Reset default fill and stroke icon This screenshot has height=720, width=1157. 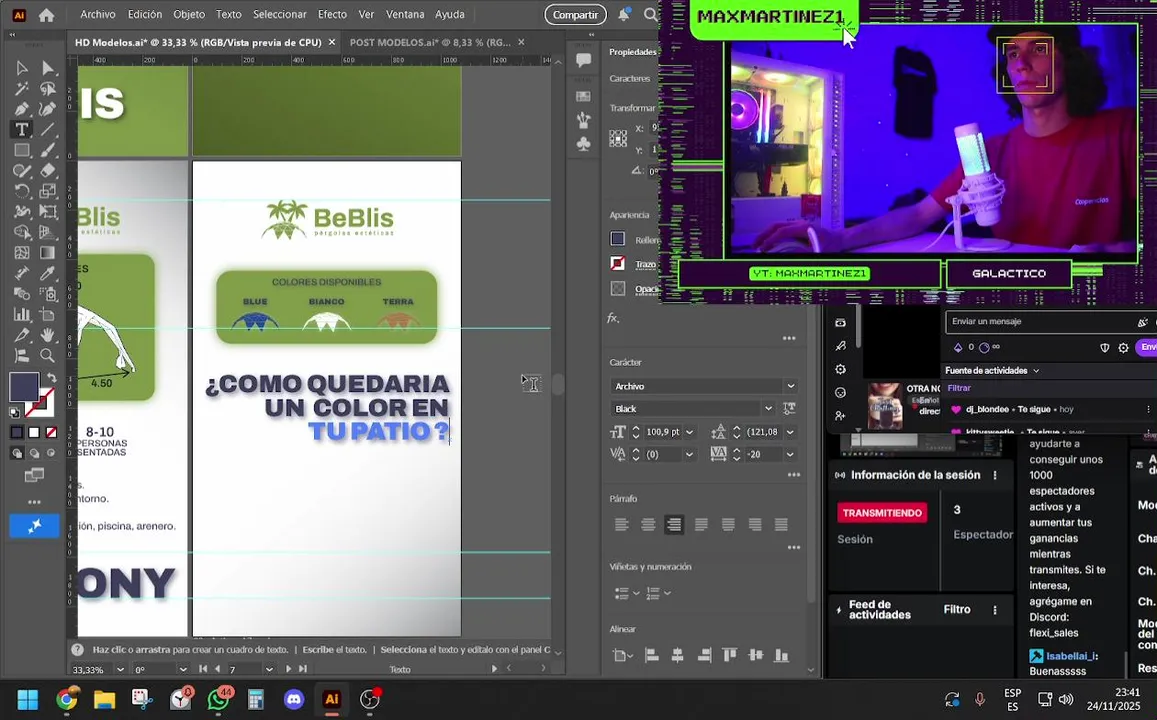pos(15,413)
